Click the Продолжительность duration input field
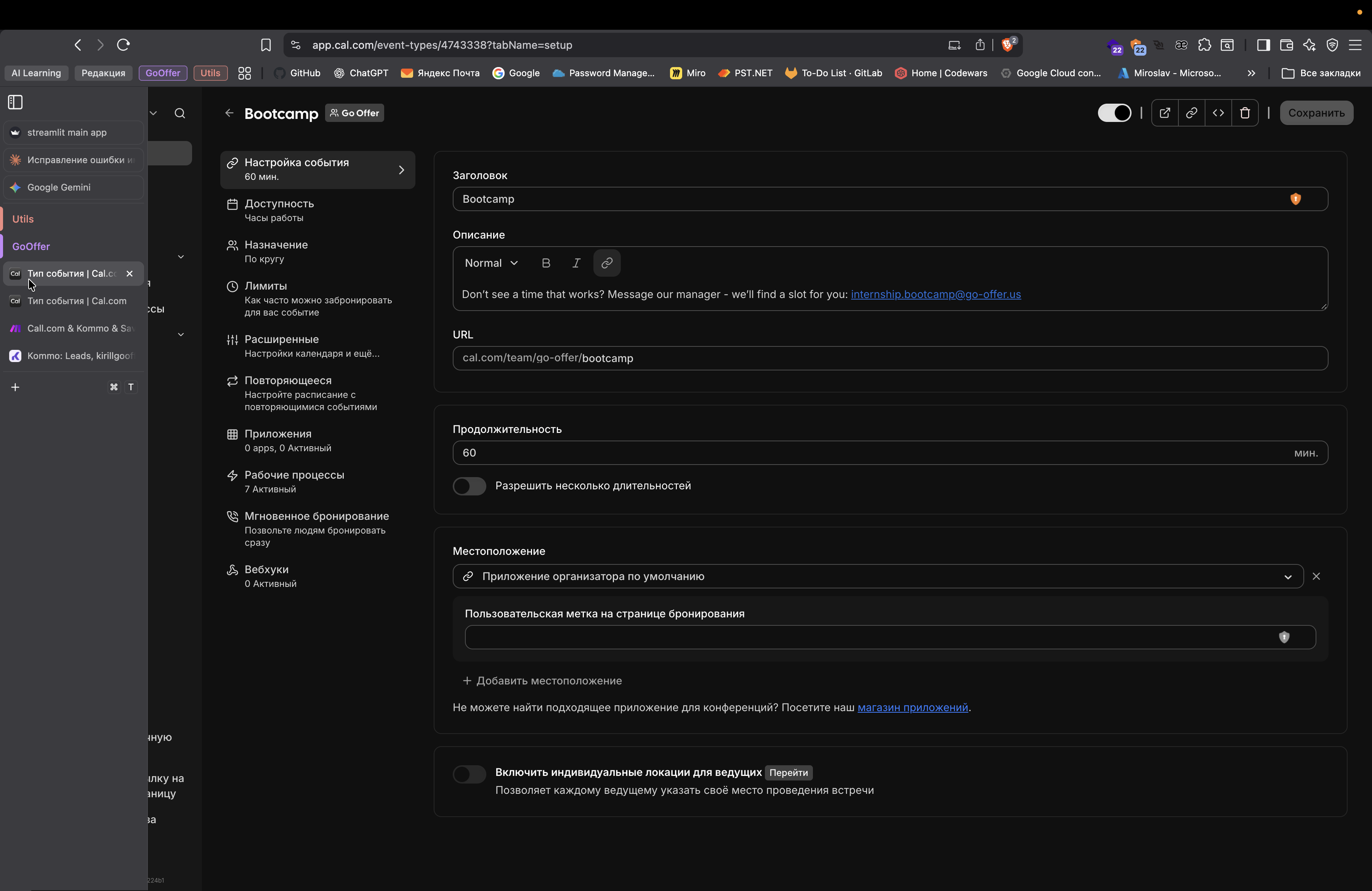Screen dimensions: 1372x891 (x=865, y=452)
